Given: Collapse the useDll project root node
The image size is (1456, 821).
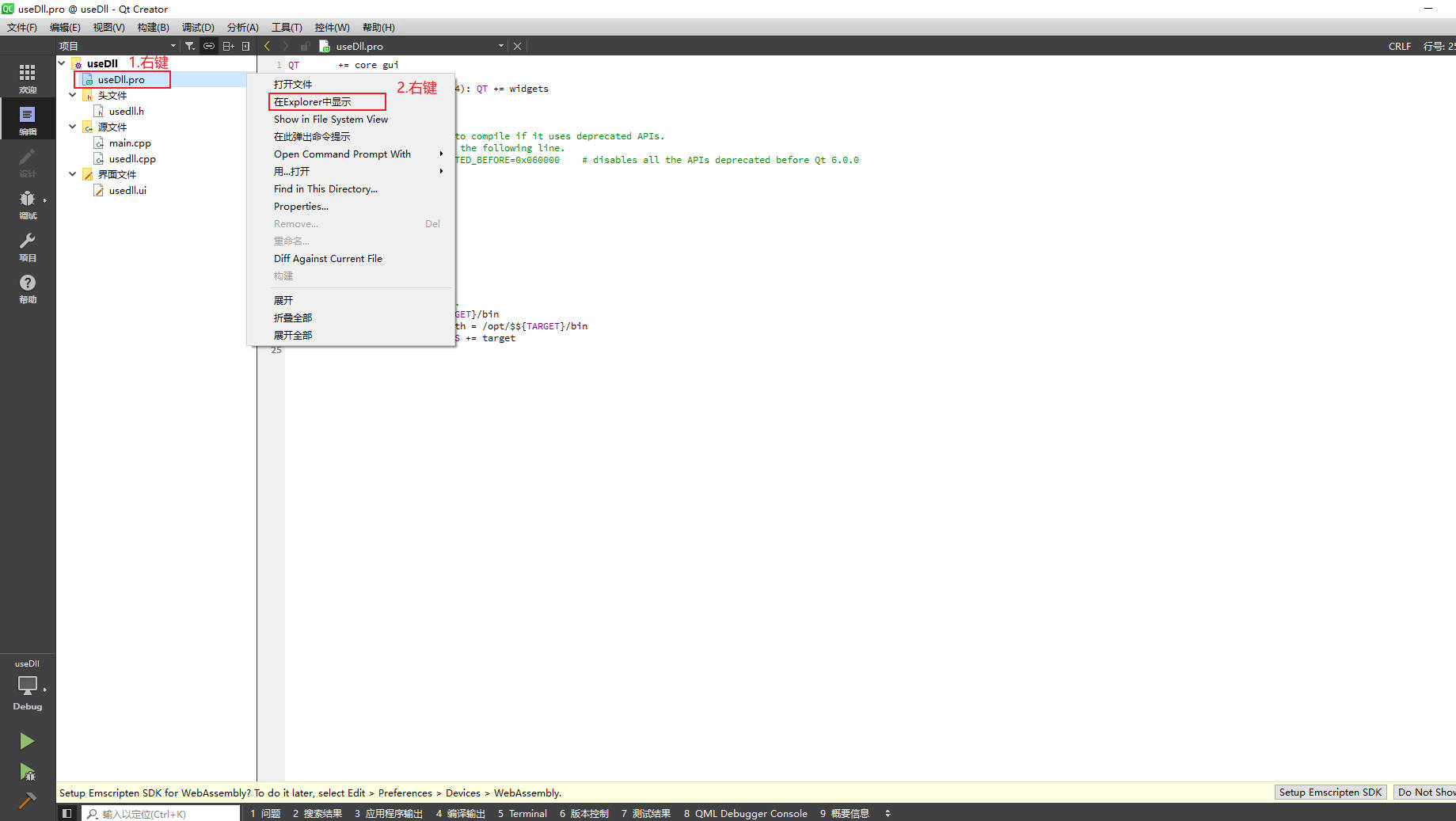Looking at the screenshot, I should click(62, 63).
